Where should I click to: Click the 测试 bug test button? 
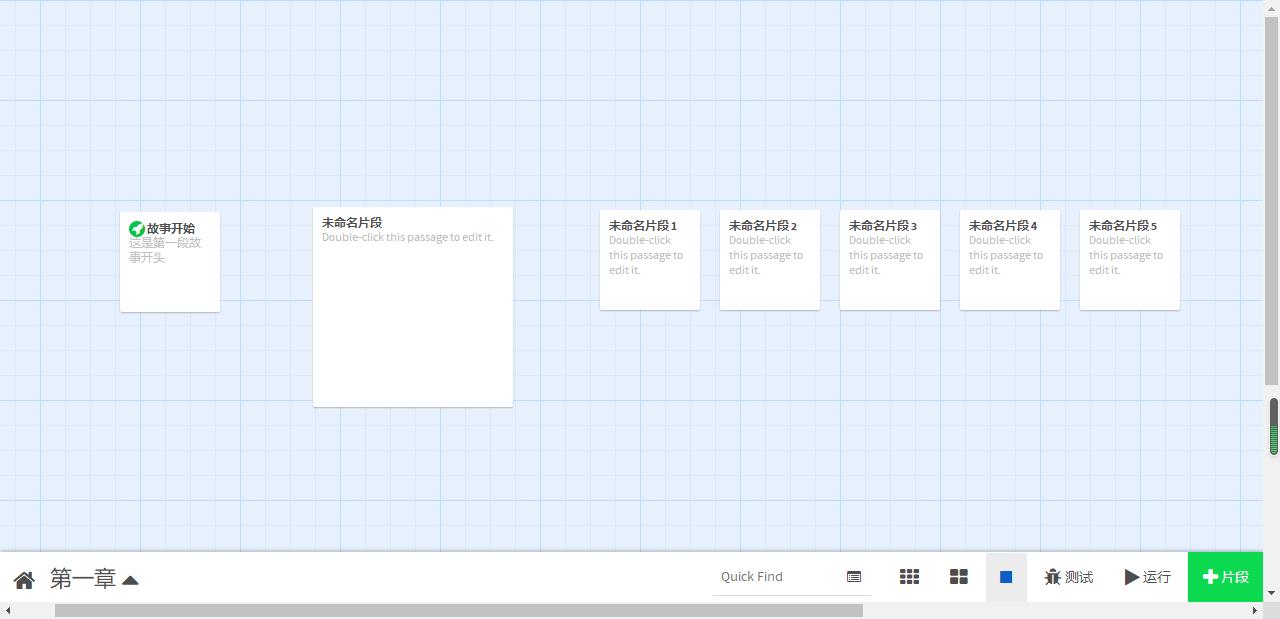1068,577
